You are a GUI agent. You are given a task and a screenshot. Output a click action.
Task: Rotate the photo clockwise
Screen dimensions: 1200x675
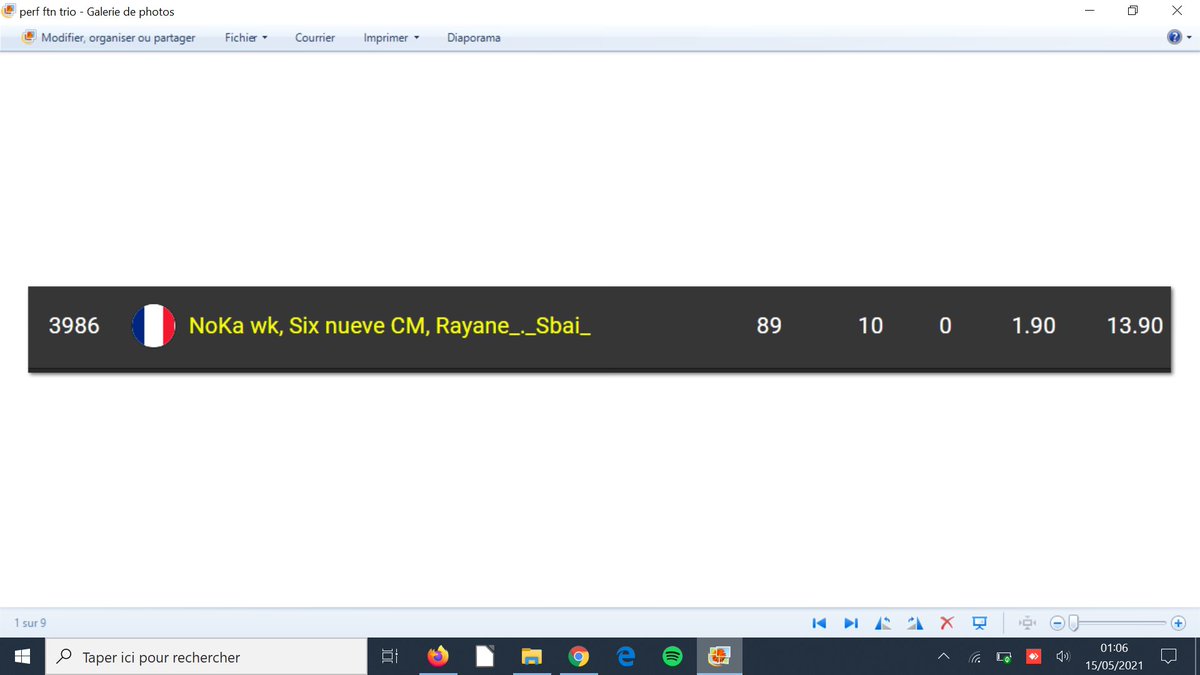click(x=915, y=622)
